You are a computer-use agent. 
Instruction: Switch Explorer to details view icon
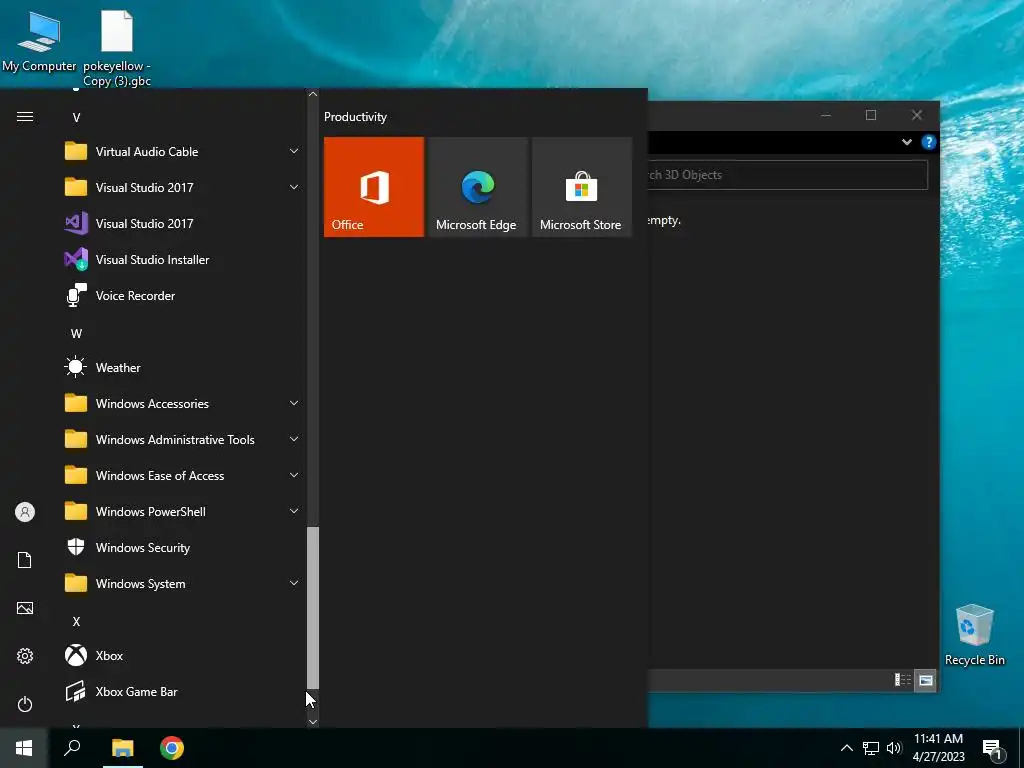coord(903,680)
